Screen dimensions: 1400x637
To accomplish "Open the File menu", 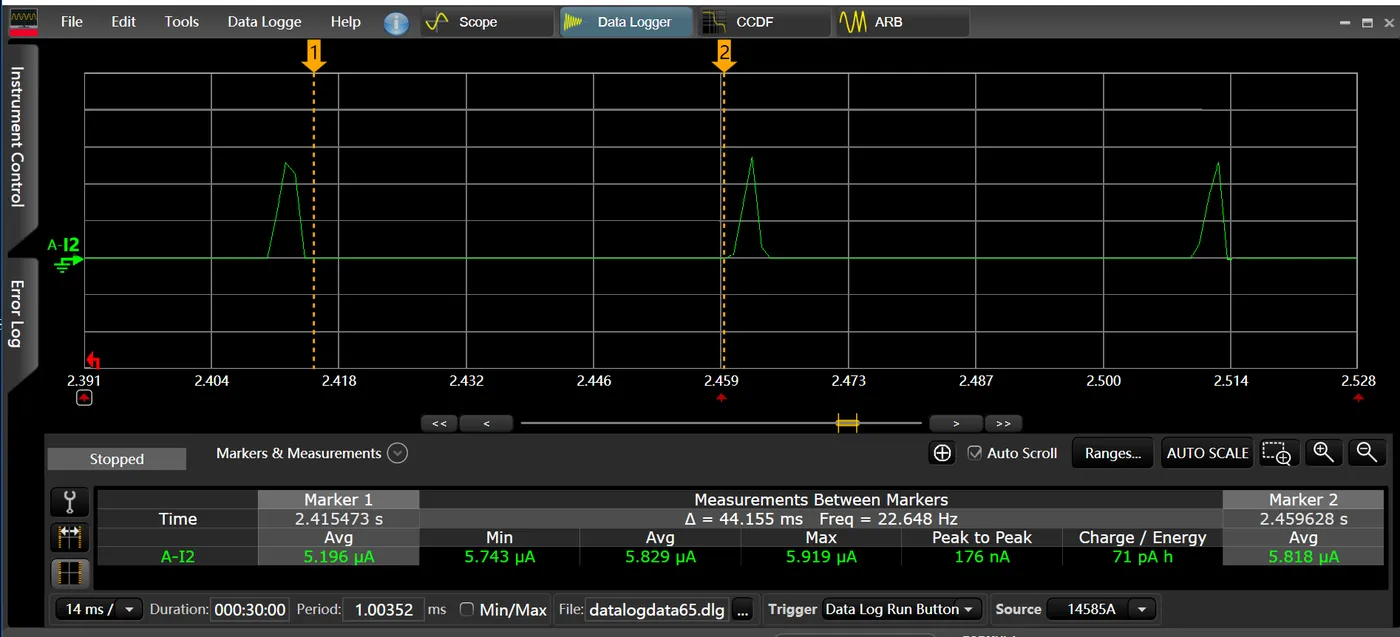I will click(x=72, y=22).
